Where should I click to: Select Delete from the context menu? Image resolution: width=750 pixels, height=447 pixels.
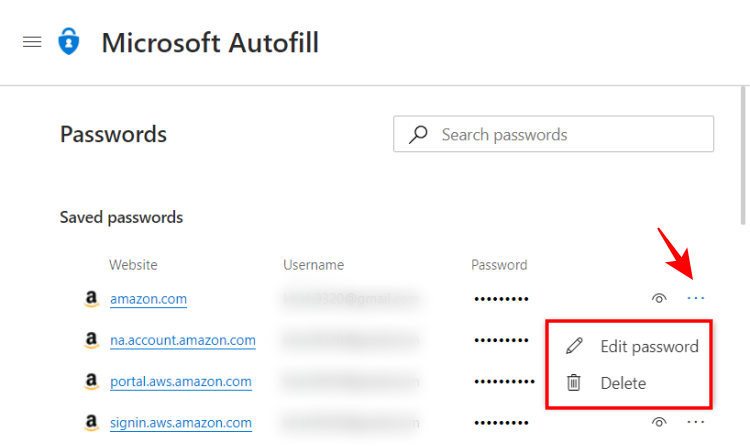point(623,383)
